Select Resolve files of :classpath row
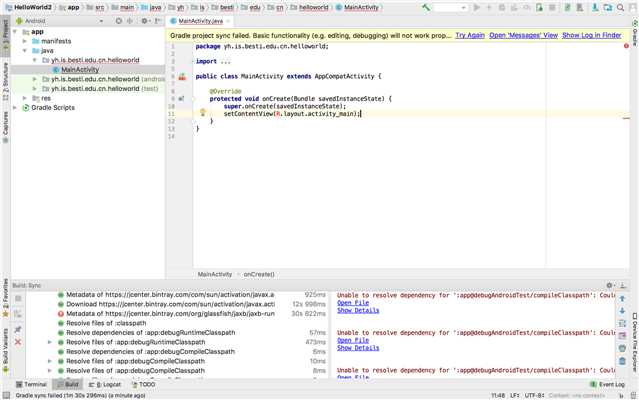 [176, 323]
